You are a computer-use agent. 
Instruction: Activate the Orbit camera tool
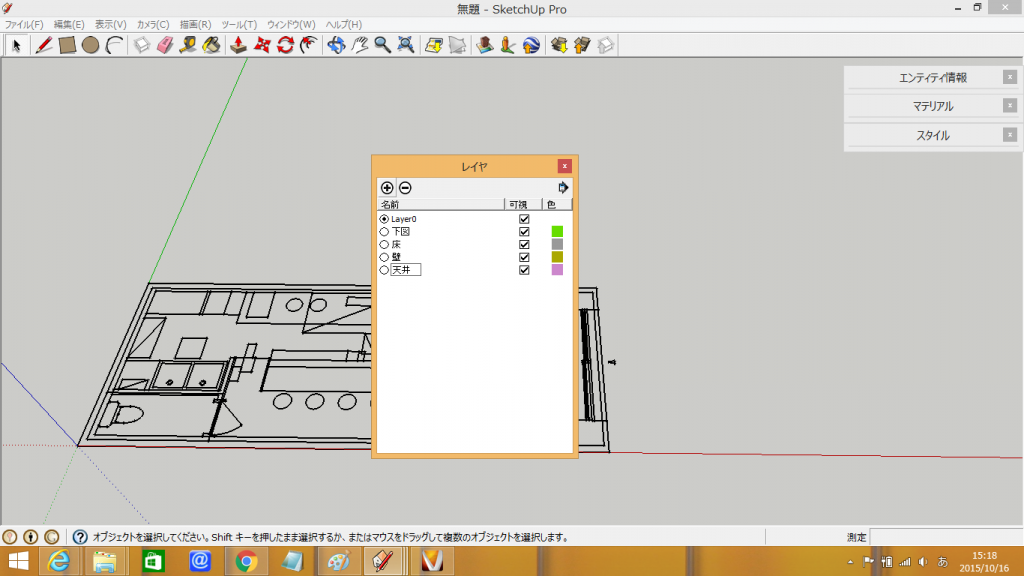[x=336, y=45]
